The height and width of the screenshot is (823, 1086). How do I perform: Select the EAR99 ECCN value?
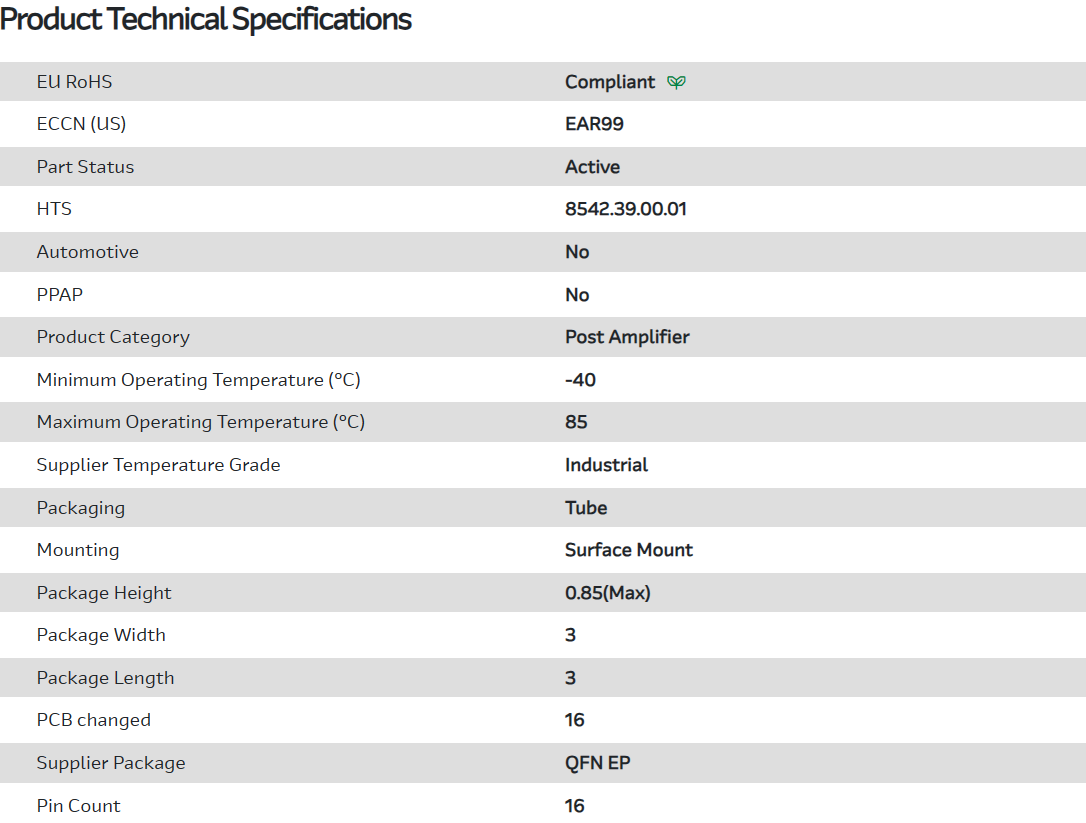pos(594,124)
